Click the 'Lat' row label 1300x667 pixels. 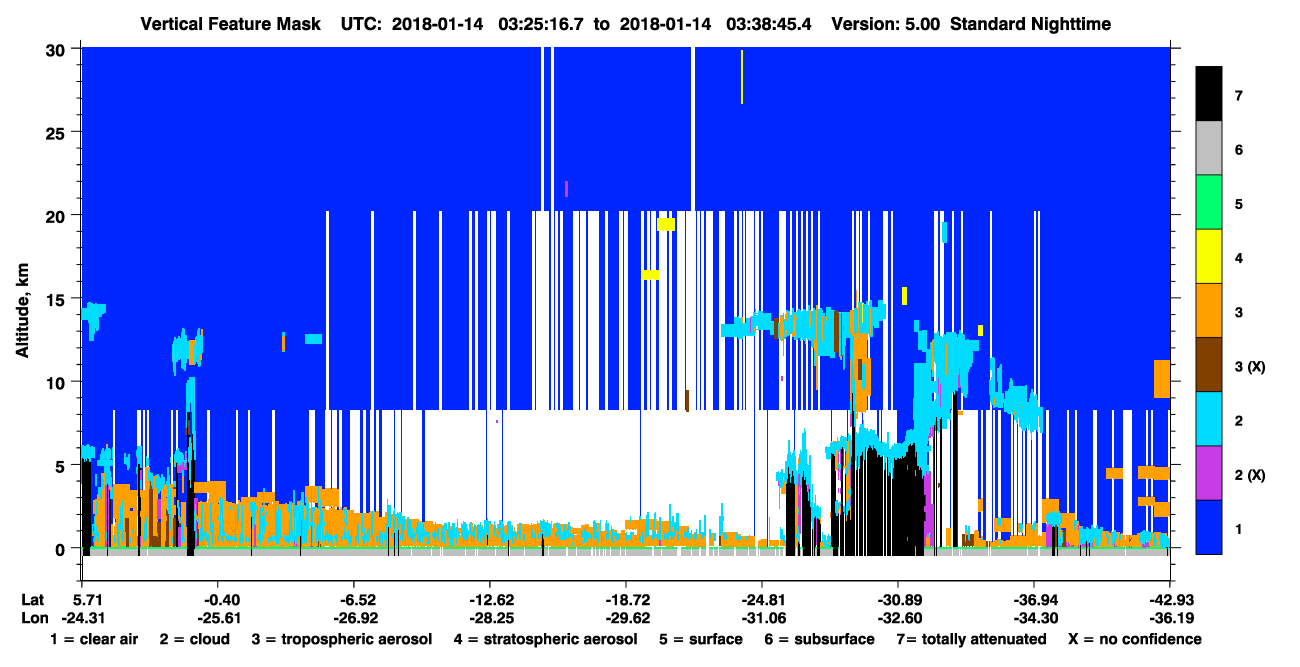[33, 600]
